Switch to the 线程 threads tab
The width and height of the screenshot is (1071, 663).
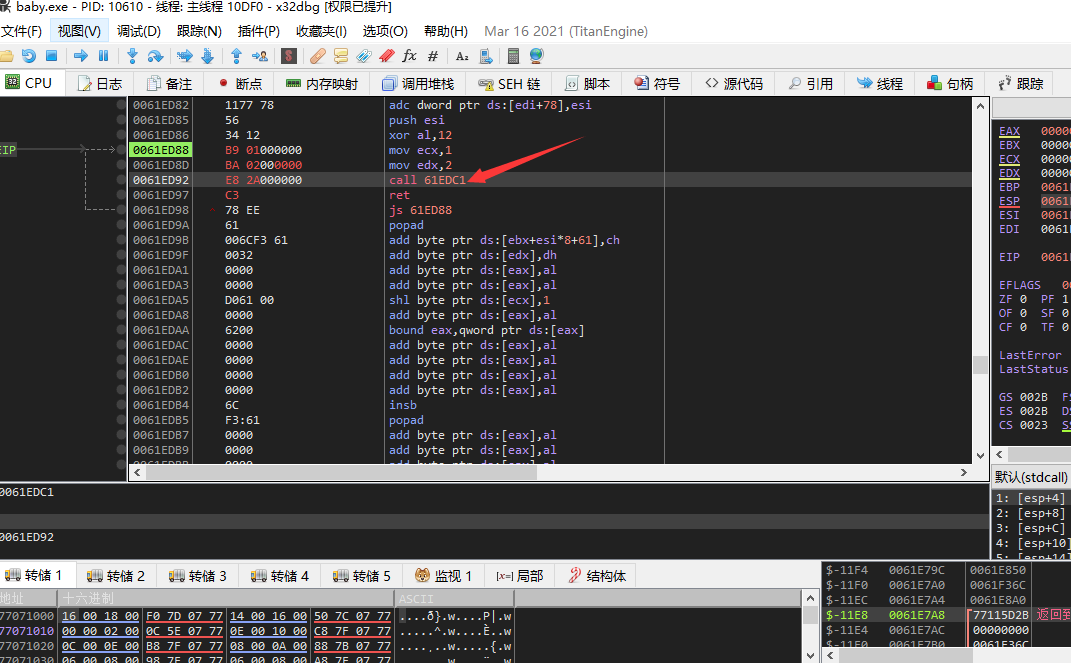click(880, 83)
